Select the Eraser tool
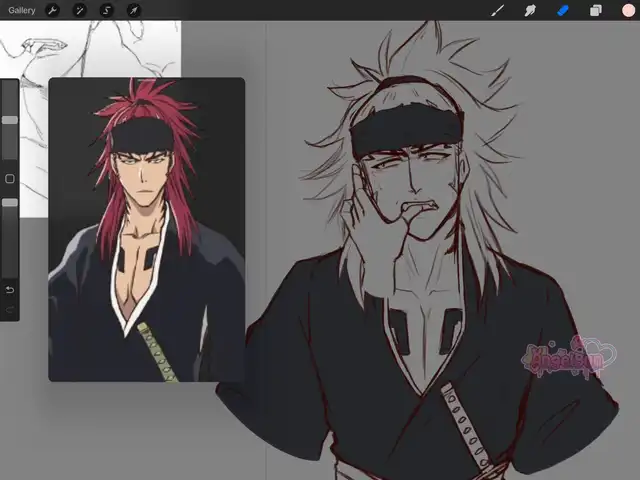Screen dimensions: 640x480 tap(562, 10)
